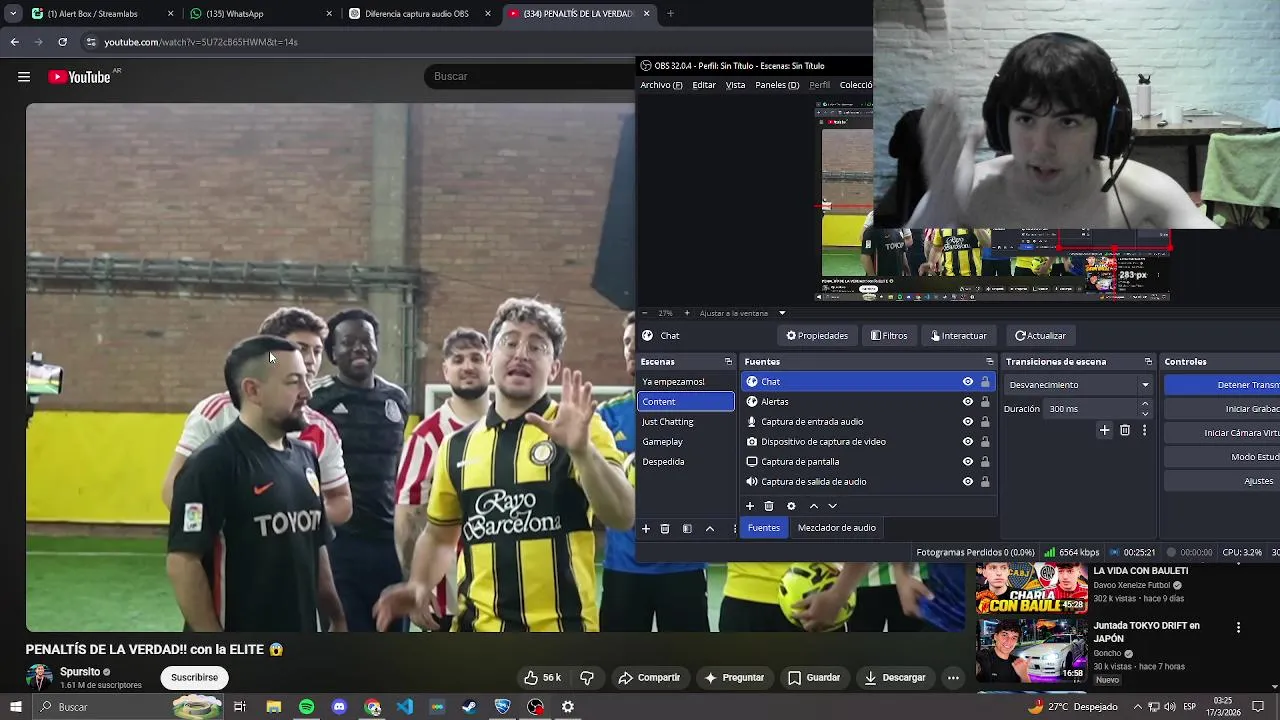
Task: Open Discord from the taskbar
Action: coord(339,707)
